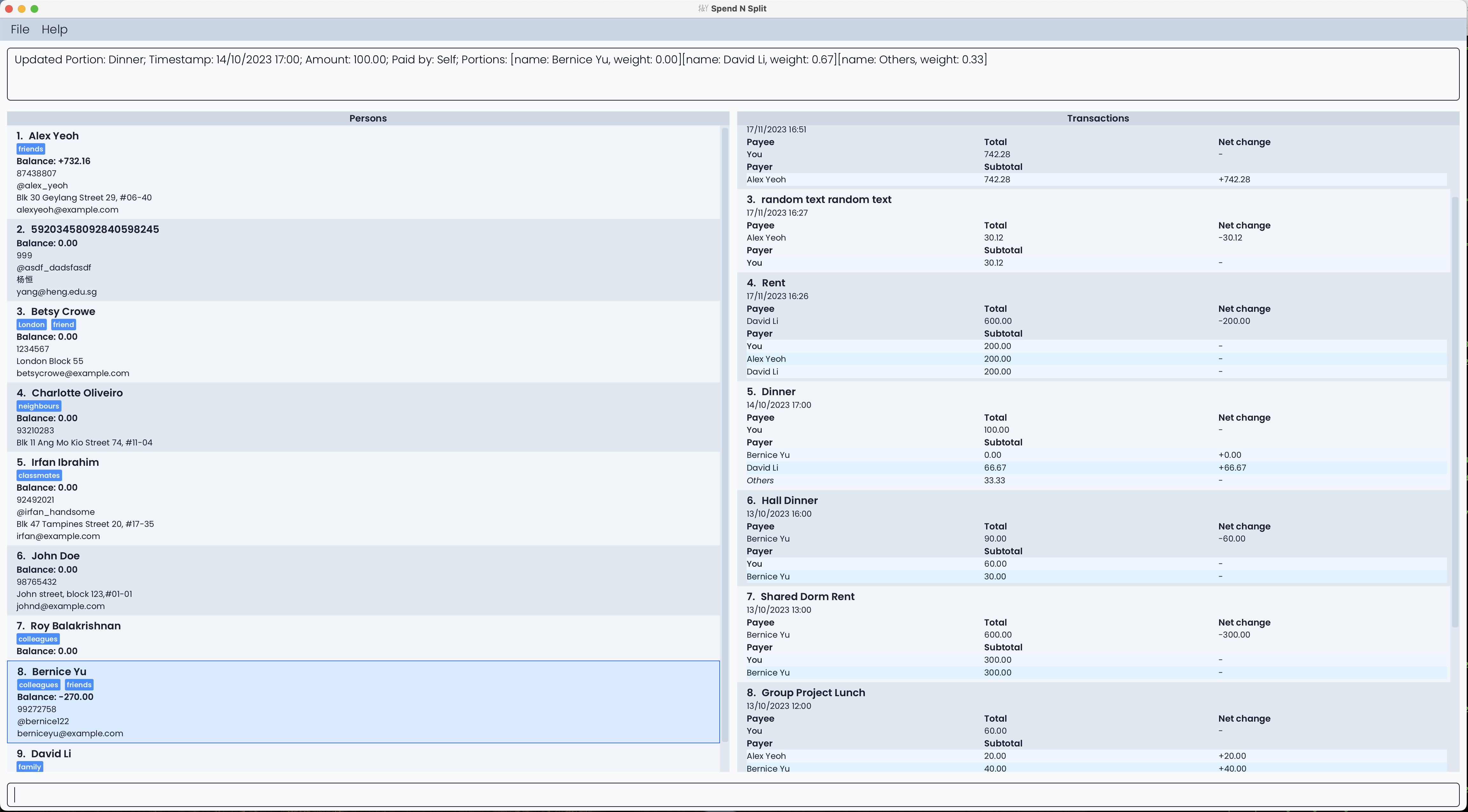Click the London tag on Betsy Crowe
Image resolution: width=1468 pixels, height=812 pixels.
[31, 325]
